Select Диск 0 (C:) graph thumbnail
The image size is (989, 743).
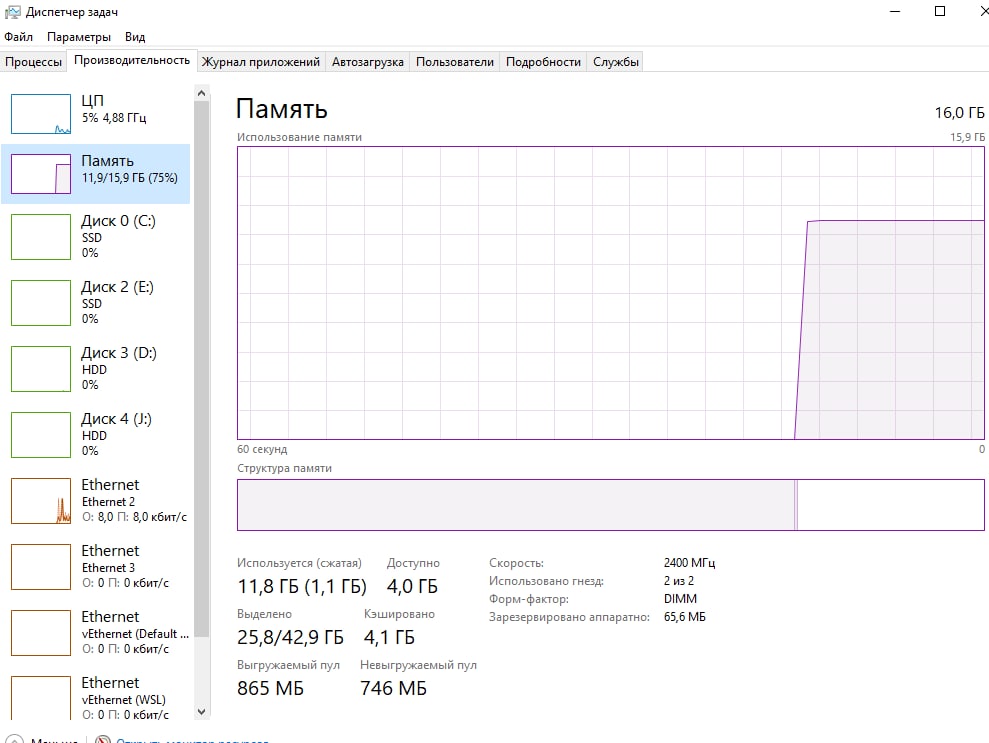[41, 237]
